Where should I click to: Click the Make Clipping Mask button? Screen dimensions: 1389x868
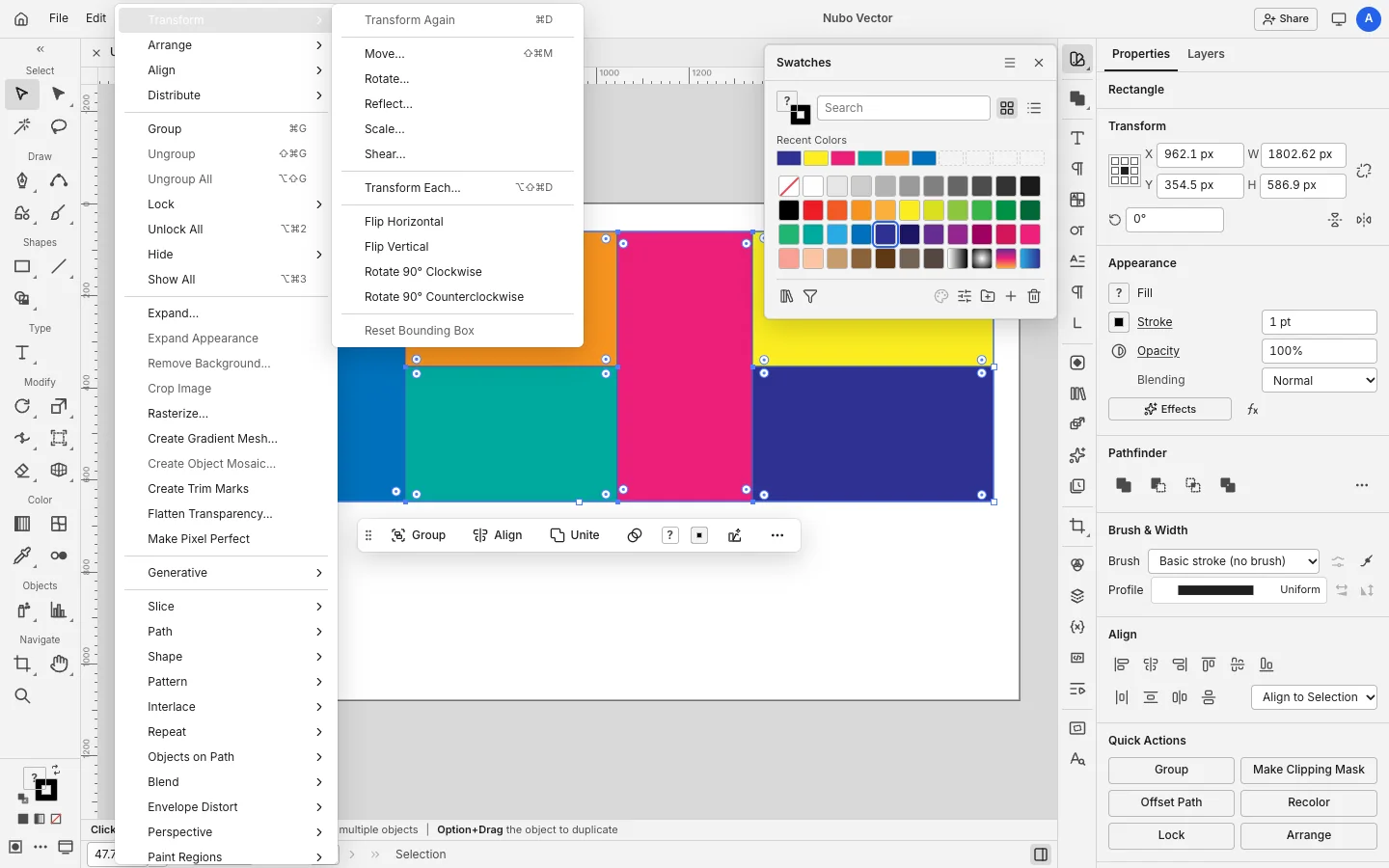(x=1308, y=770)
